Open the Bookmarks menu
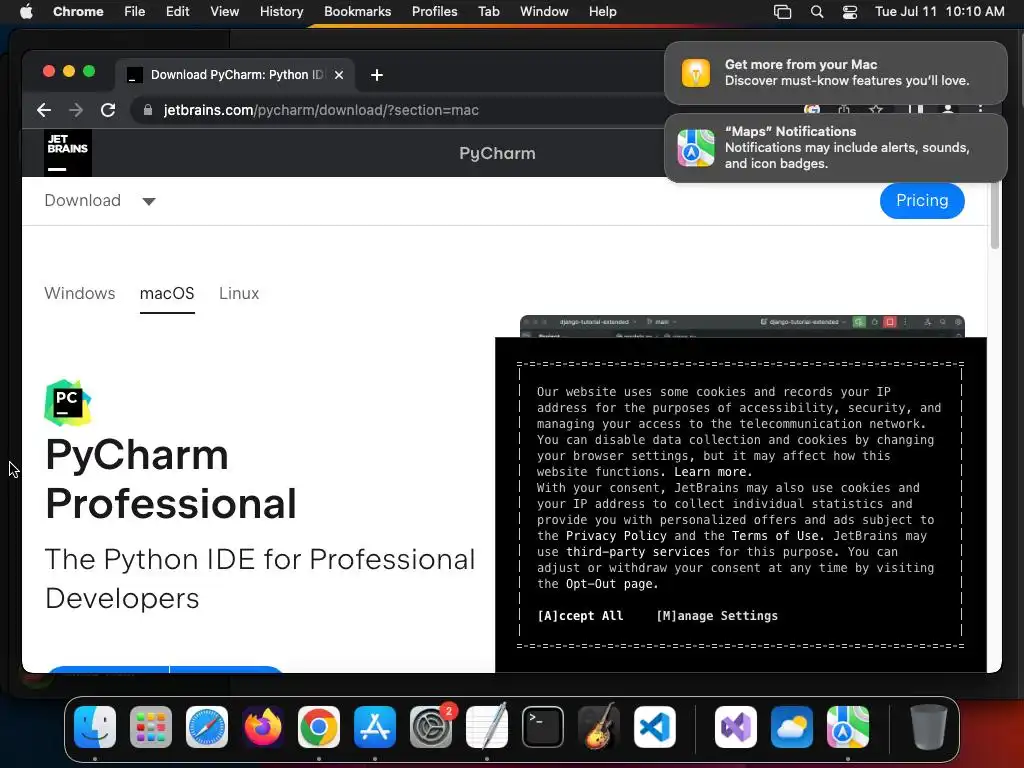Viewport: 1024px width, 768px height. pos(357,12)
